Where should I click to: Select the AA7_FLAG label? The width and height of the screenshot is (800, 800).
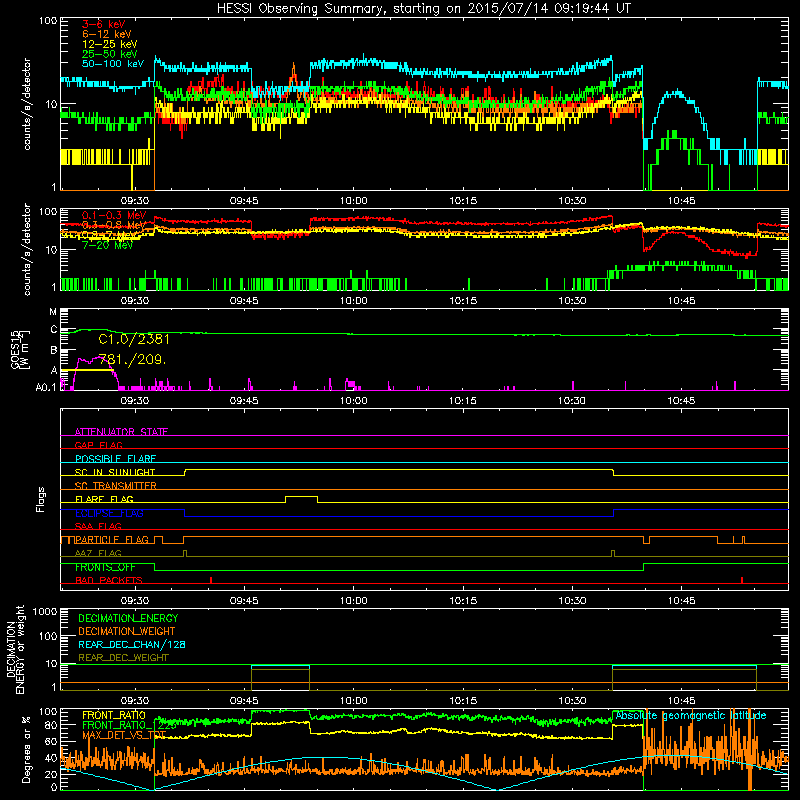[98, 553]
